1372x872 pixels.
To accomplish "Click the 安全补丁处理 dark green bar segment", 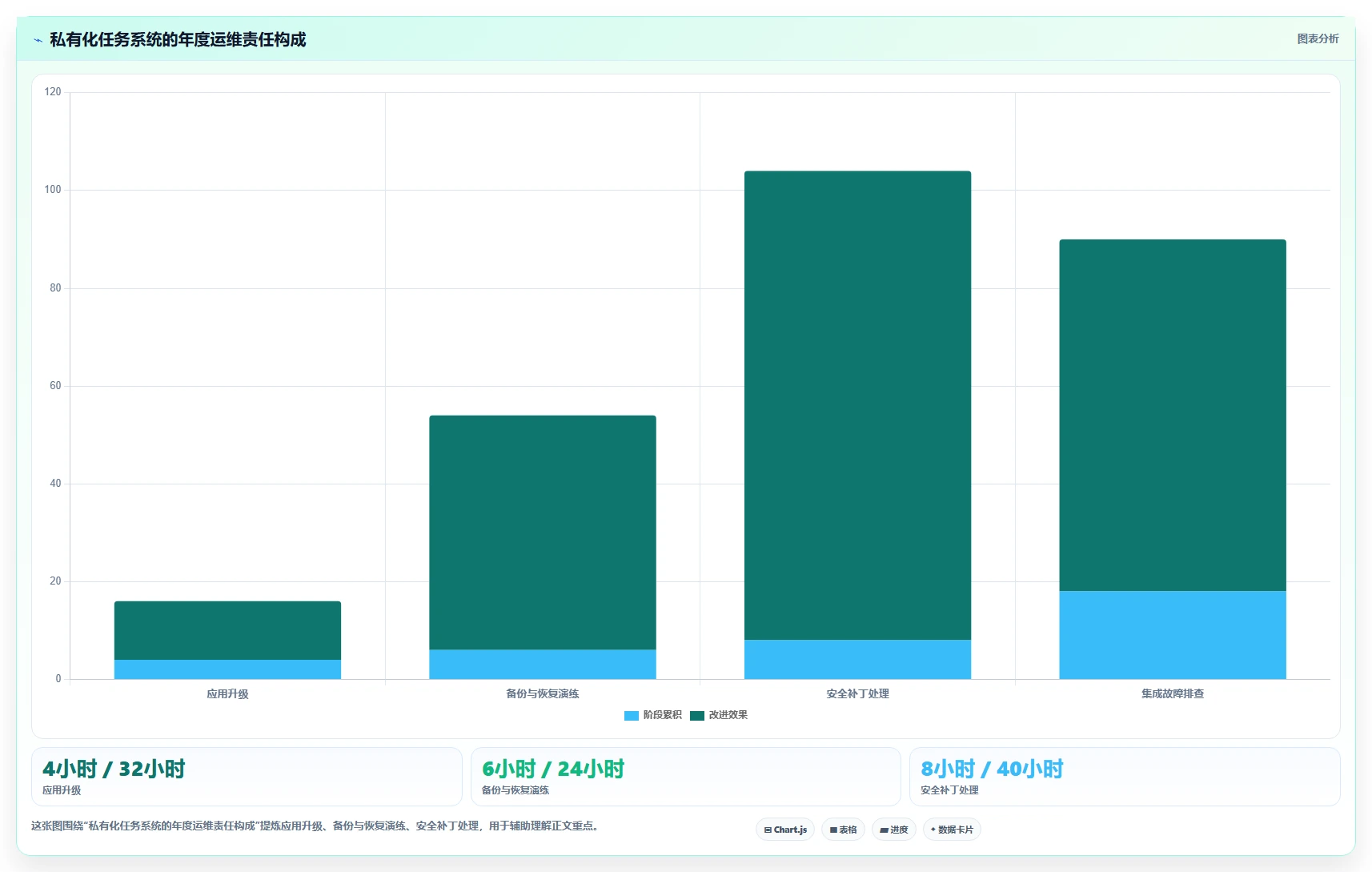I will [x=857, y=405].
